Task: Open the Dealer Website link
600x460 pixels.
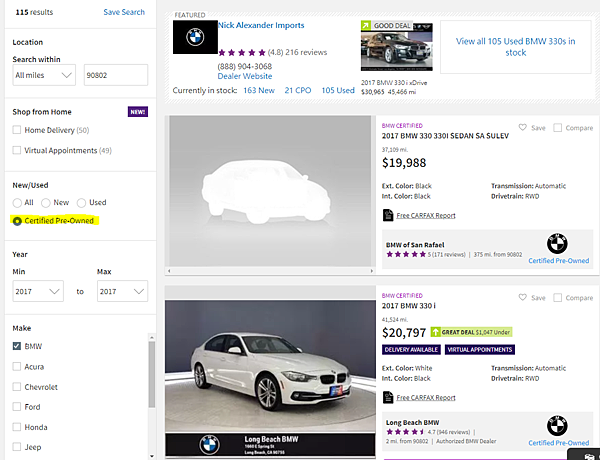Action: pos(245,76)
